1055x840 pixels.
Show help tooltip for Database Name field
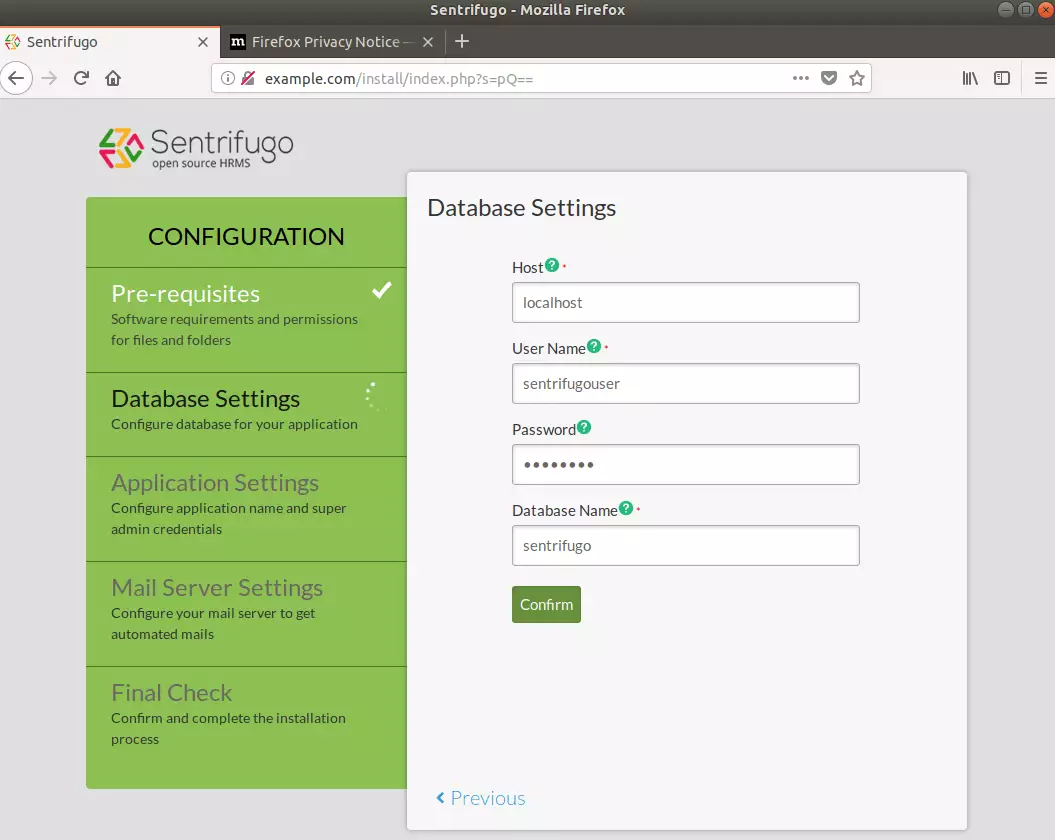pos(626,508)
